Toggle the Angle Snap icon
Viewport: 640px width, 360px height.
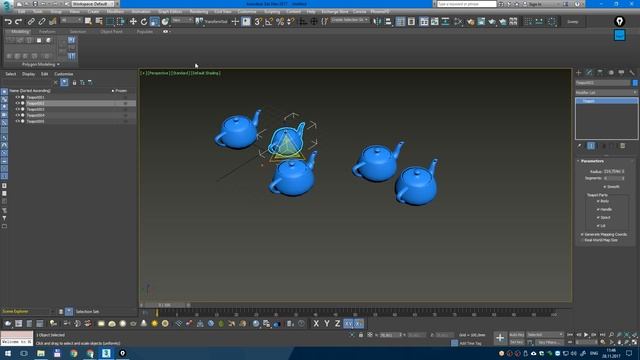269,21
